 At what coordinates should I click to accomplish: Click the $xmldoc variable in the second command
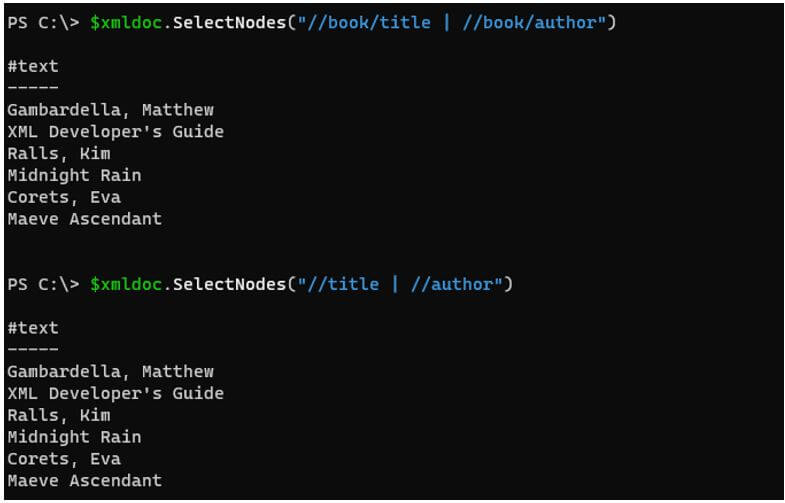pos(126,285)
